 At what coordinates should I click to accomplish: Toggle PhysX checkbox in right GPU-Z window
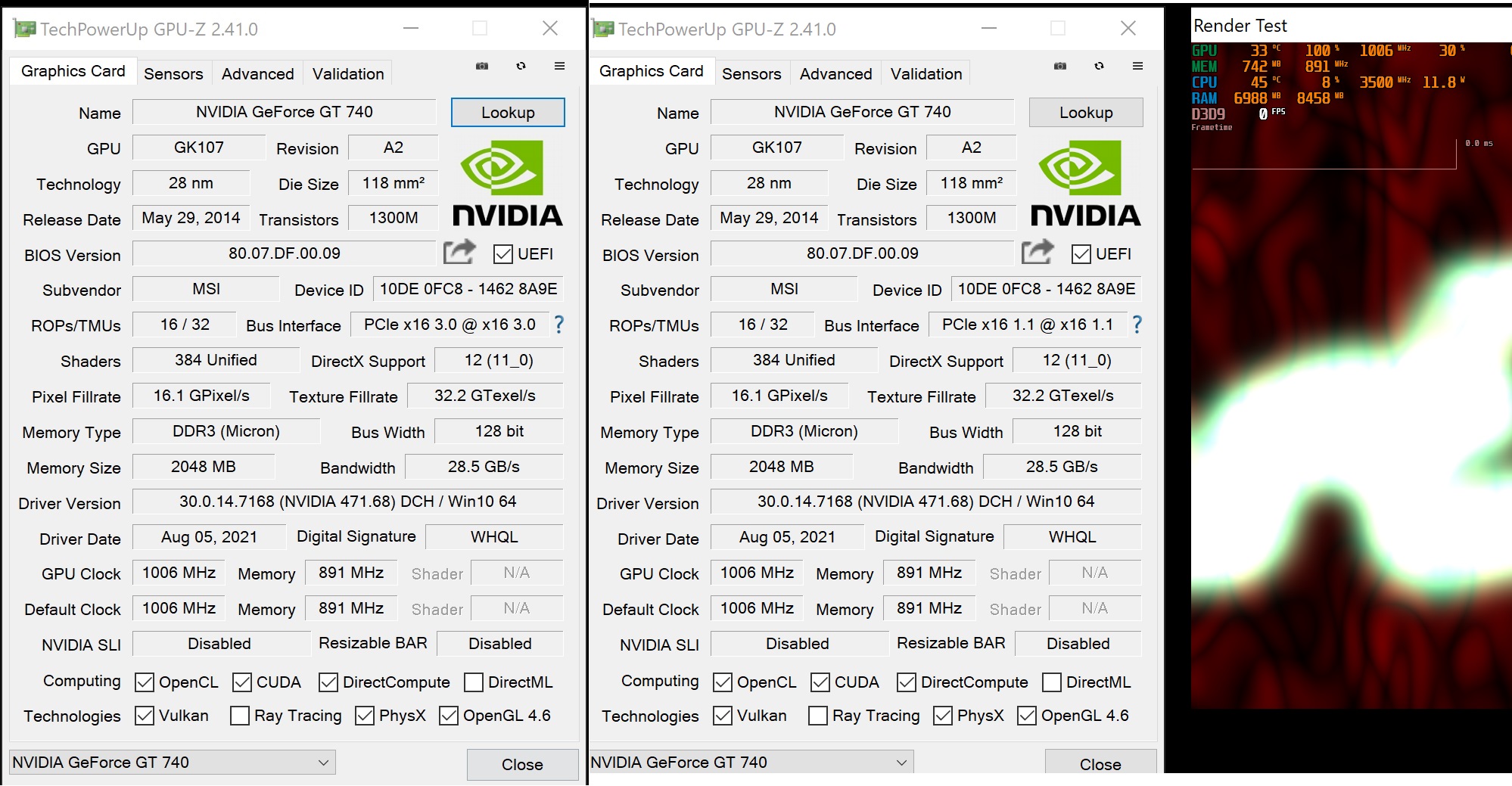pyautogui.click(x=942, y=716)
